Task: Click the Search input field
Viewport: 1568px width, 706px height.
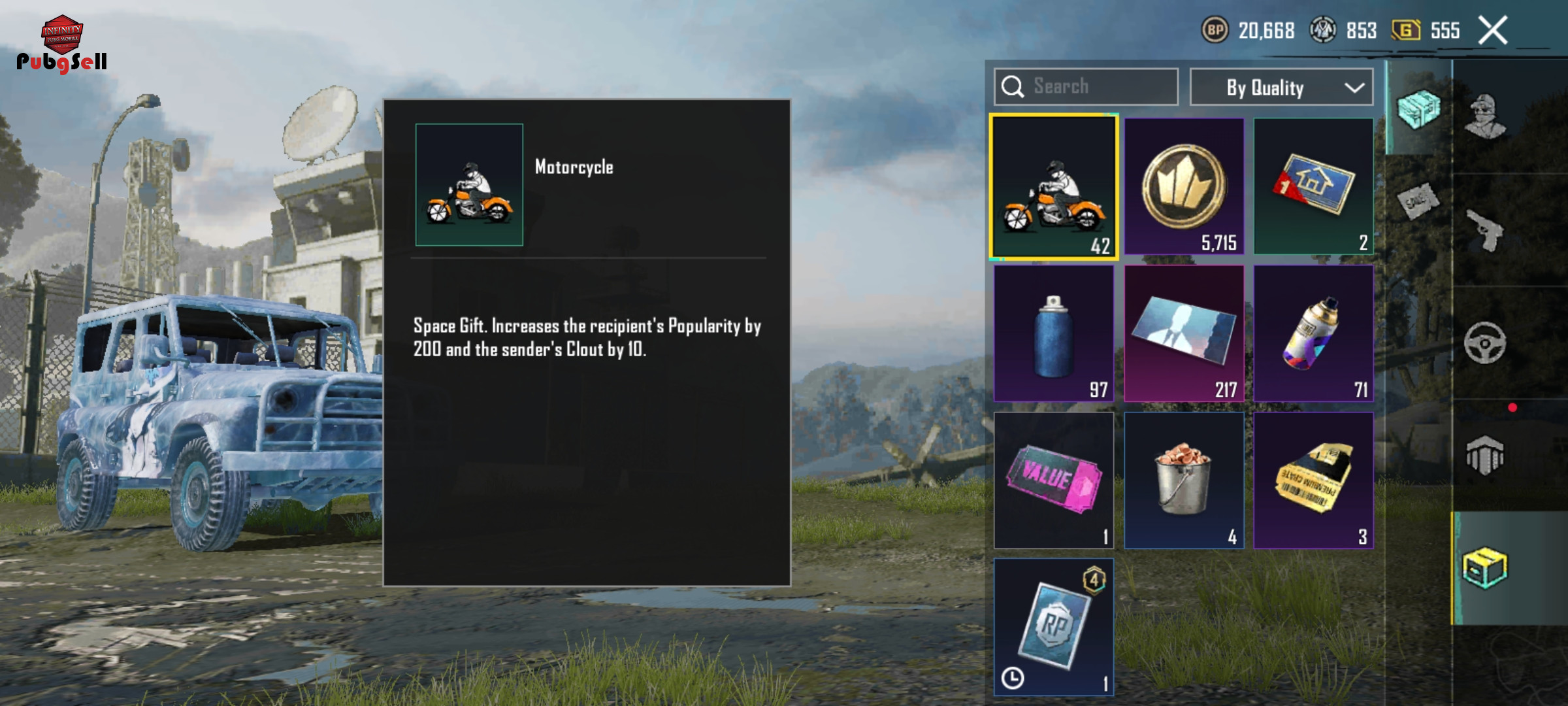Action: tap(1086, 87)
